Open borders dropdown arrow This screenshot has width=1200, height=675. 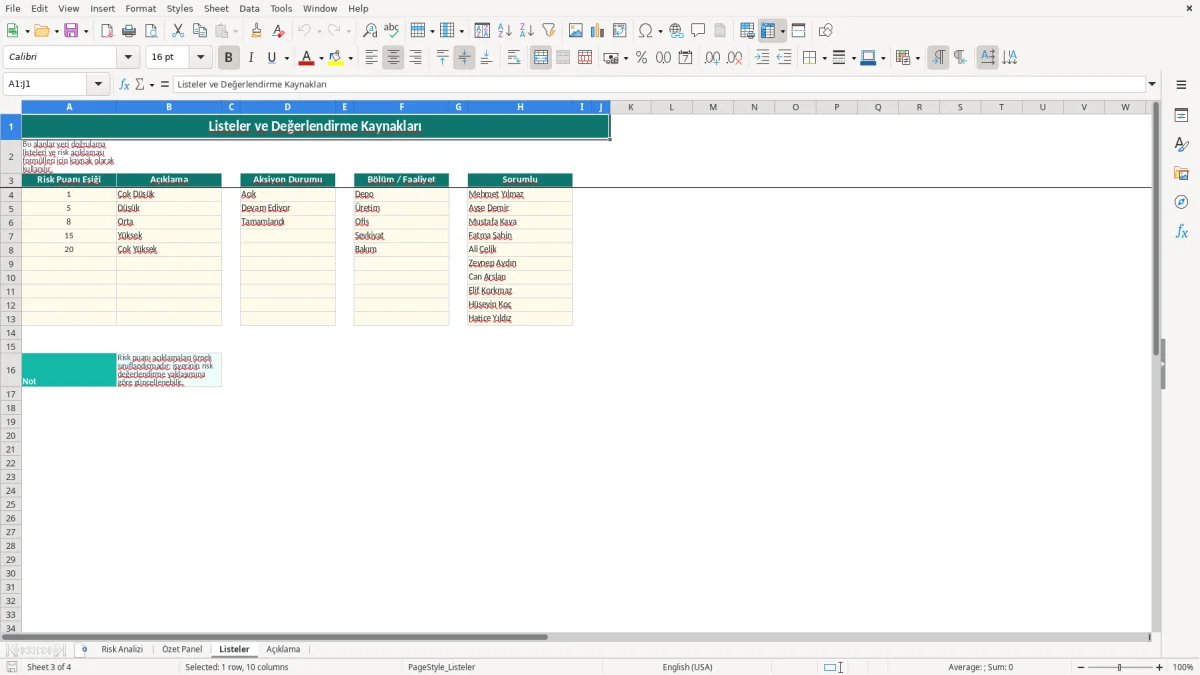point(823,58)
